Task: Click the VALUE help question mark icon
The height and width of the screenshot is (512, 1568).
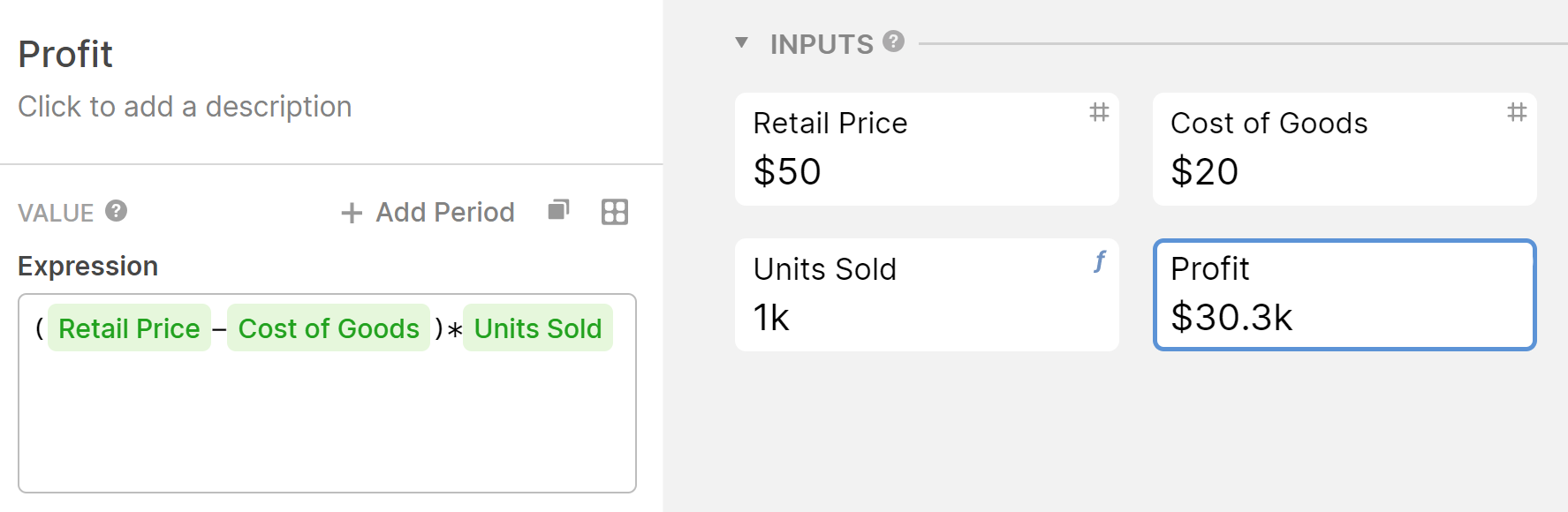Action: (x=116, y=211)
